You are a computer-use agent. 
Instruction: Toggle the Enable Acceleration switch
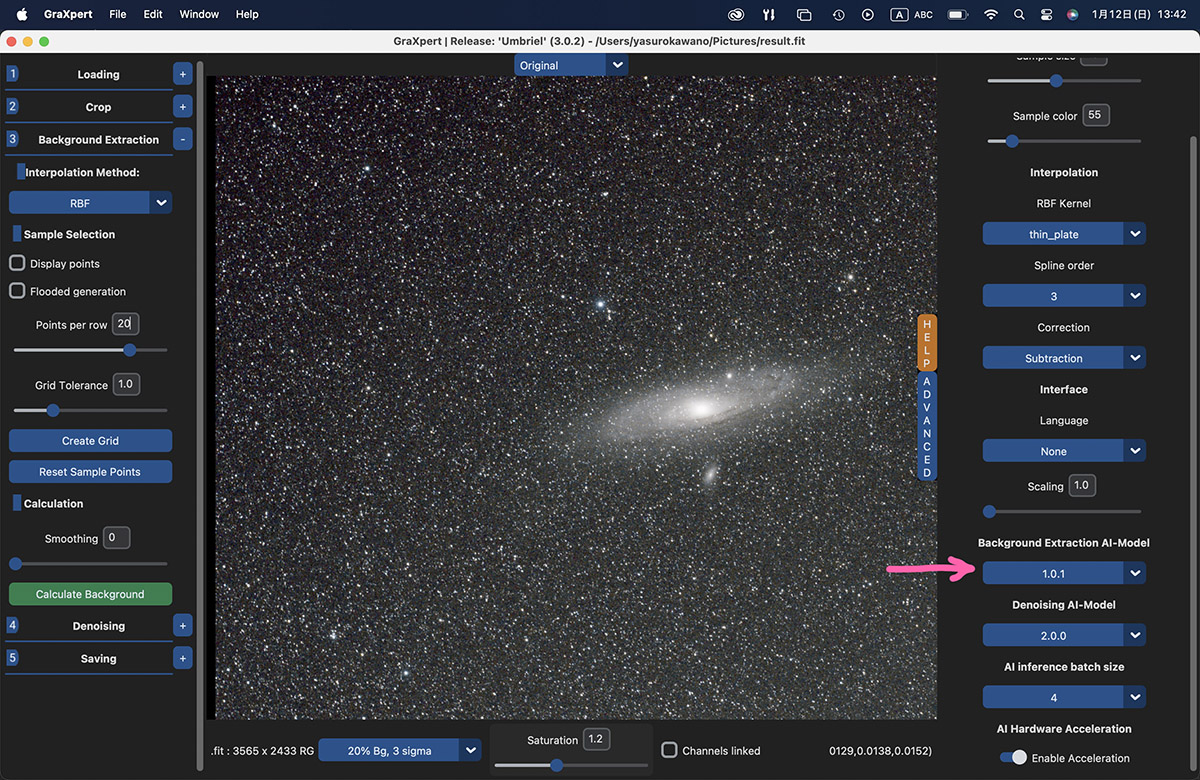tap(1013, 758)
